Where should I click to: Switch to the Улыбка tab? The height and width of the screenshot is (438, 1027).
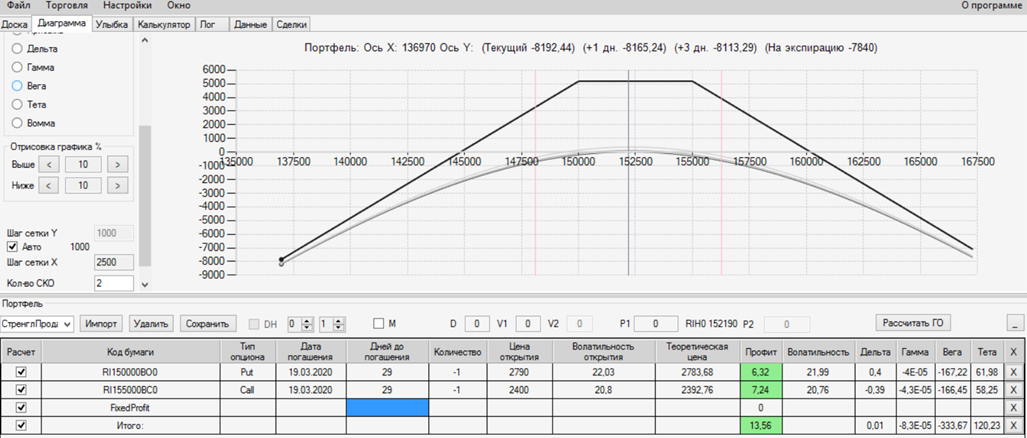(x=111, y=24)
